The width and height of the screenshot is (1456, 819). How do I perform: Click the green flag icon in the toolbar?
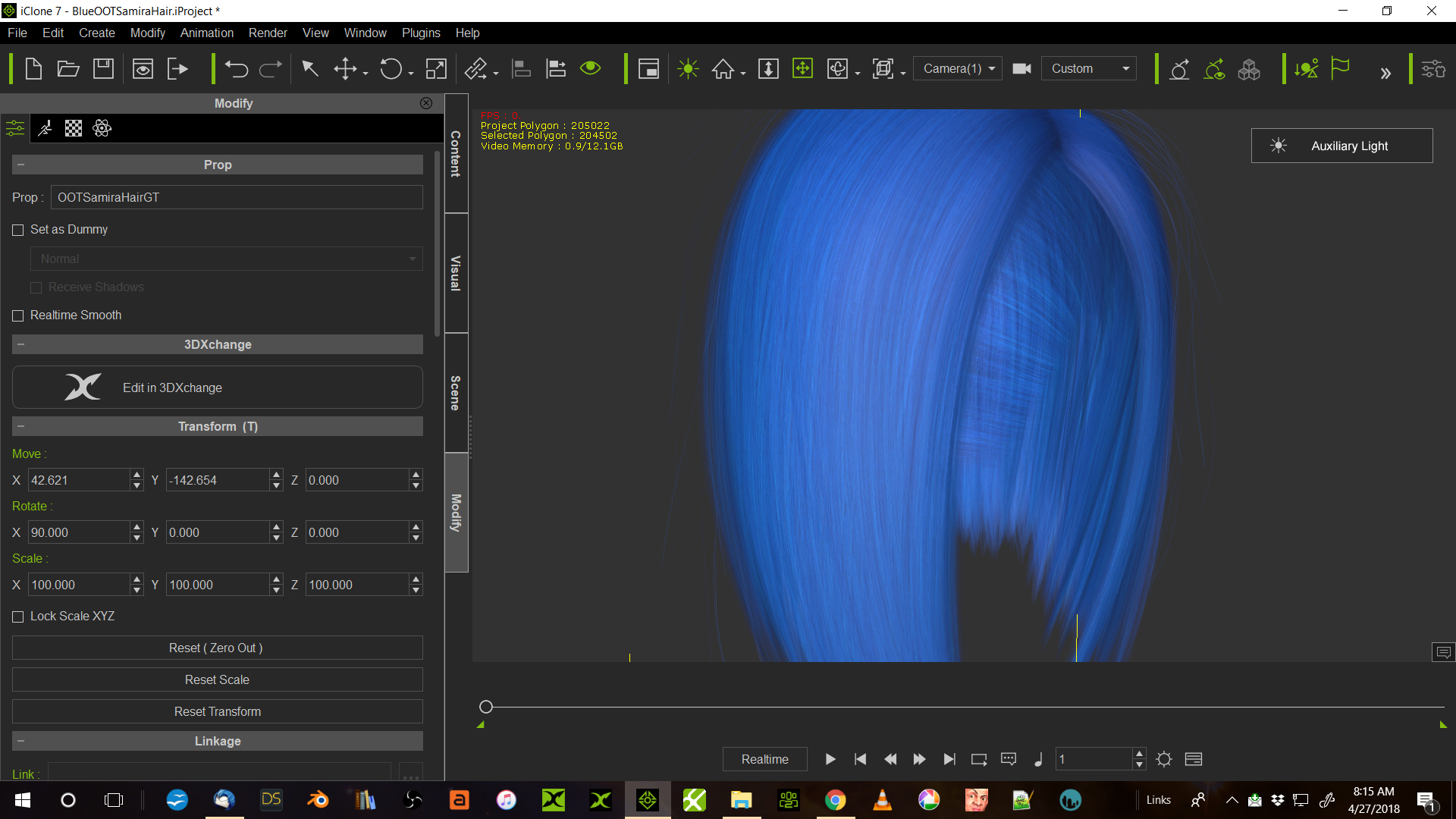pos(1341,69)
